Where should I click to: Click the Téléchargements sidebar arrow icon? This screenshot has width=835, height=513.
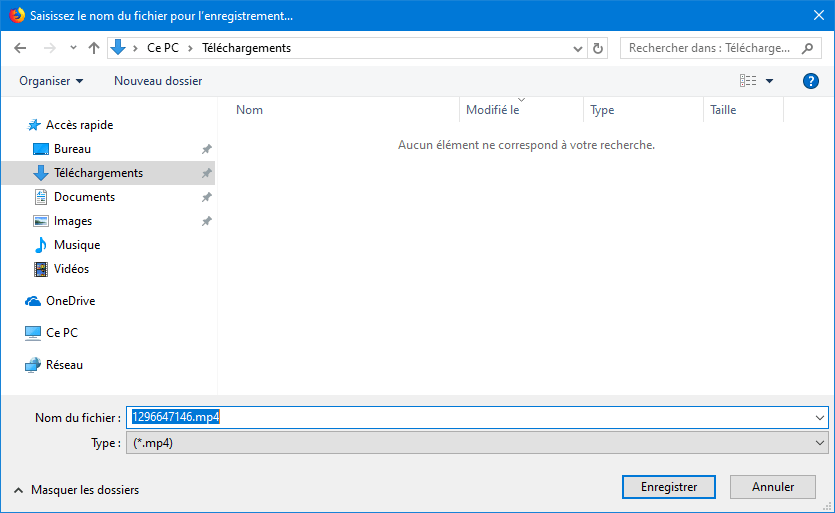coord(41,173)
